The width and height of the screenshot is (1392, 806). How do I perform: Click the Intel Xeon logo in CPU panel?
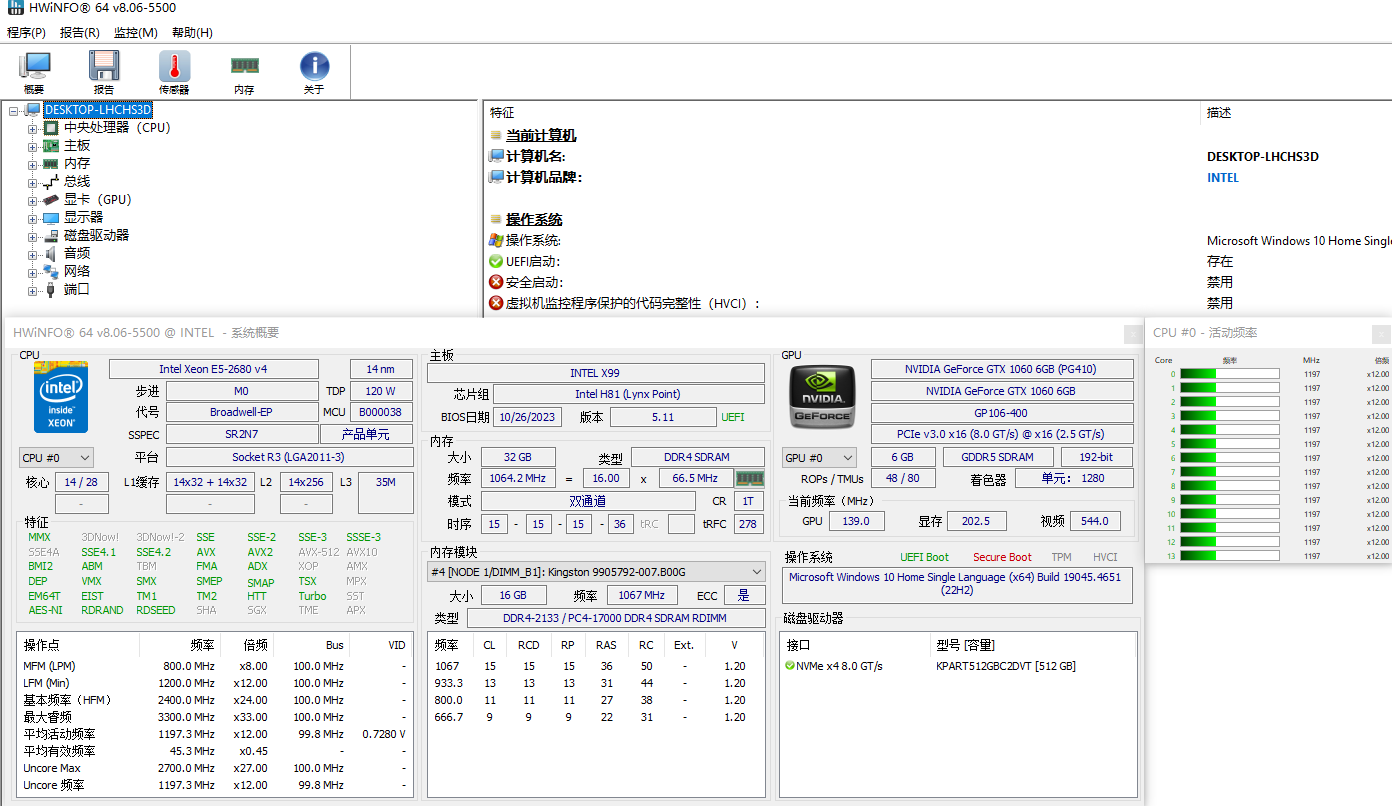click(x=60, y=397)
